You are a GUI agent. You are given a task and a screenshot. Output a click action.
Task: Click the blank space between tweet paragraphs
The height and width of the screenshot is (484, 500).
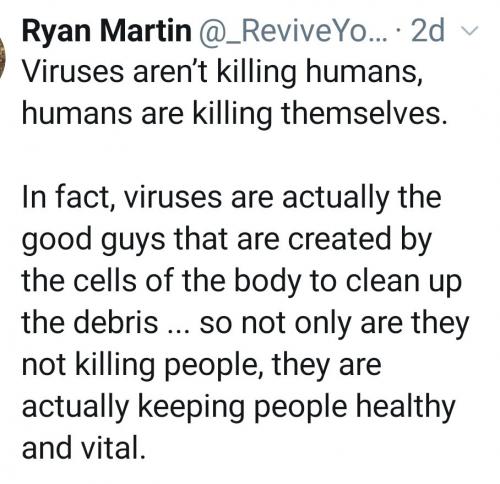[233, 156]
